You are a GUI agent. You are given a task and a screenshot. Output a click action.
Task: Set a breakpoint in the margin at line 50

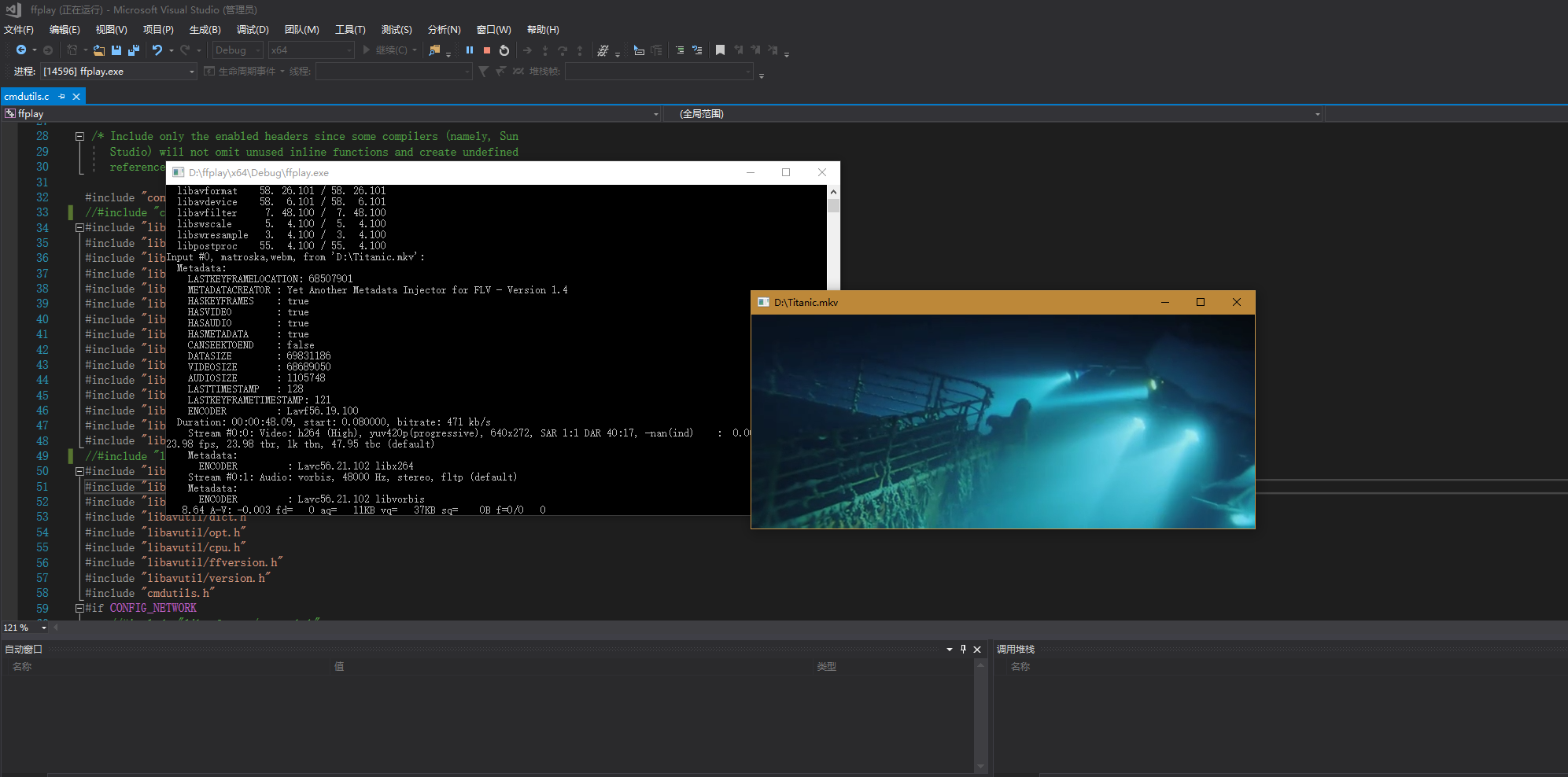click(10, 470)
